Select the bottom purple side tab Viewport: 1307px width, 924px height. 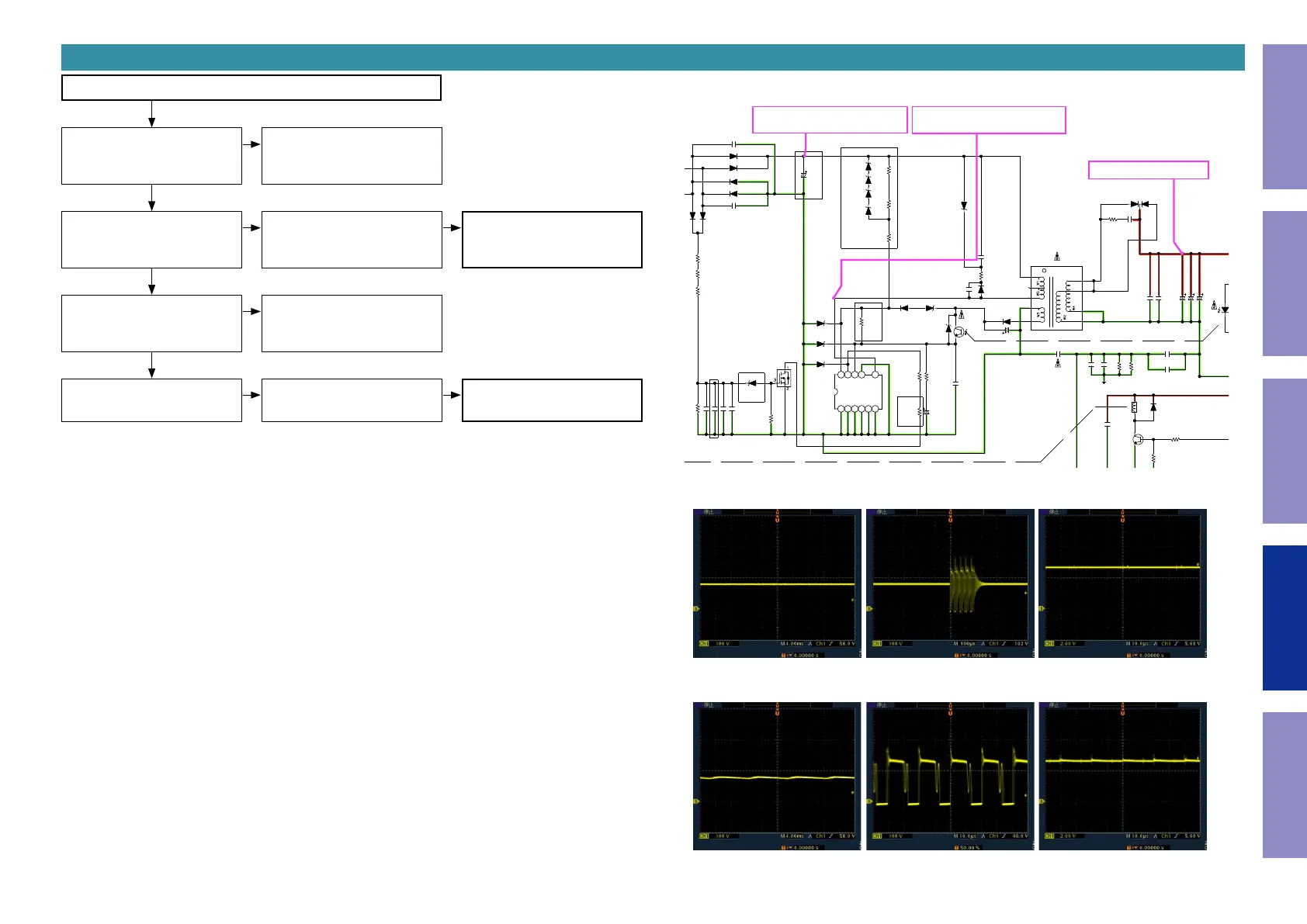coord(1284,785)
